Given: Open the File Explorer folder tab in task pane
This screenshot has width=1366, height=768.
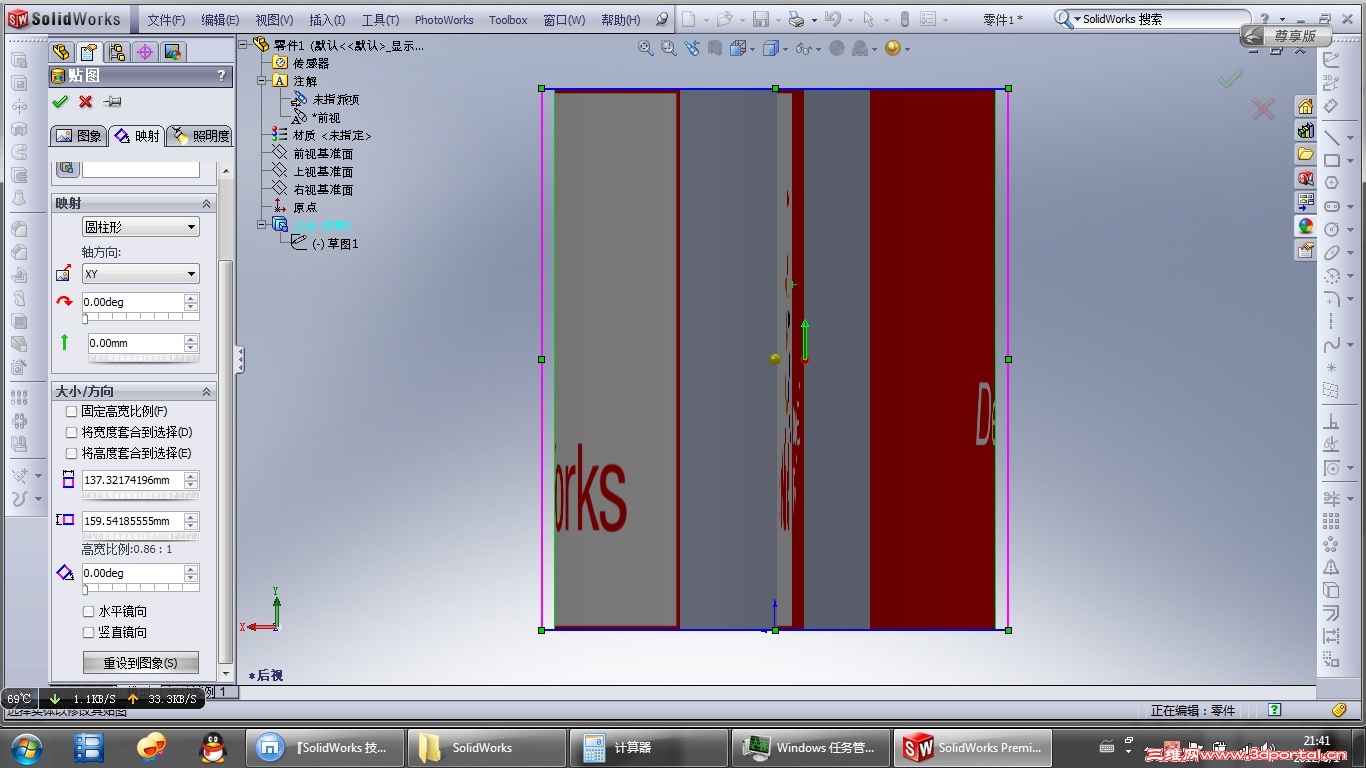Looking at the screenshot, I should coord(1305,154).
